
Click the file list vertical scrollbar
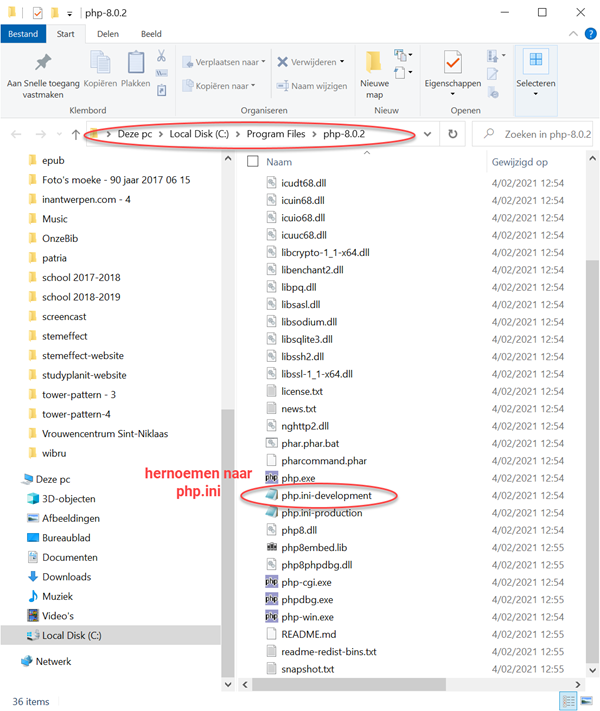pos(592,461)
